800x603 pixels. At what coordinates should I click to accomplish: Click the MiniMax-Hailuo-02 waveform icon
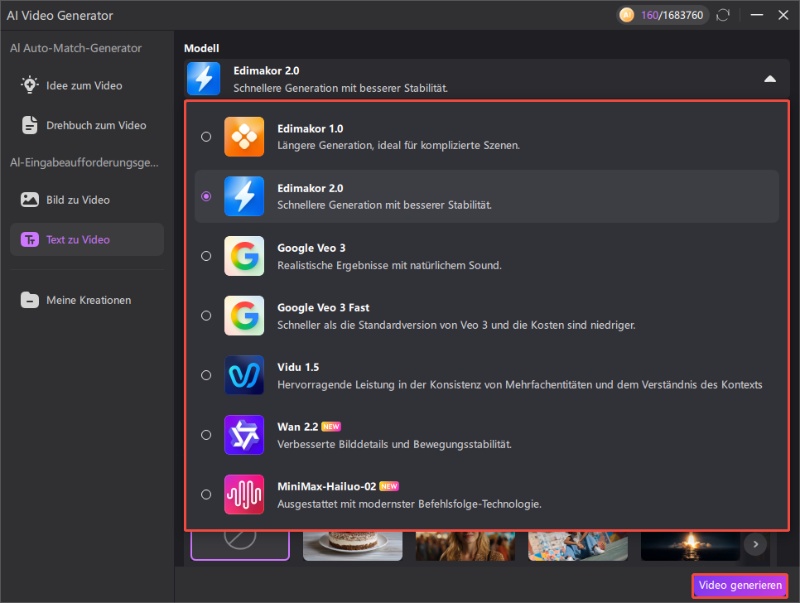coord(244,494)
